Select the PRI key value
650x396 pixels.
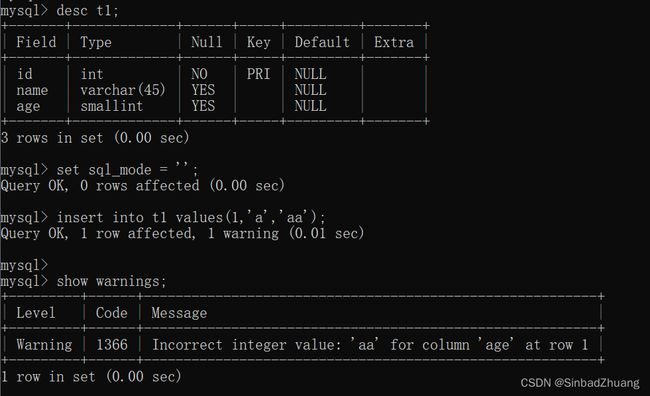pos(258,74)
